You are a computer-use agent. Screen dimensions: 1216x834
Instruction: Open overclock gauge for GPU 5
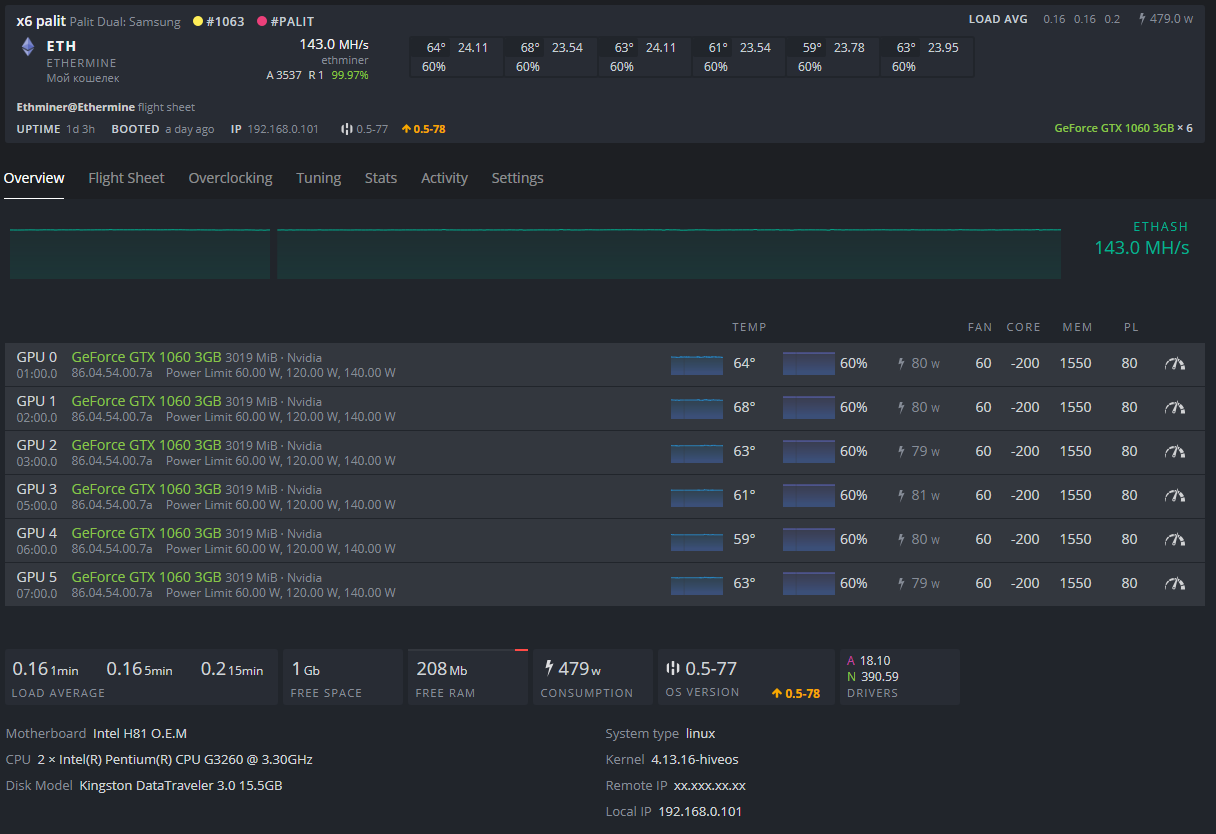pyautogui.click(x=1175, y=584)
